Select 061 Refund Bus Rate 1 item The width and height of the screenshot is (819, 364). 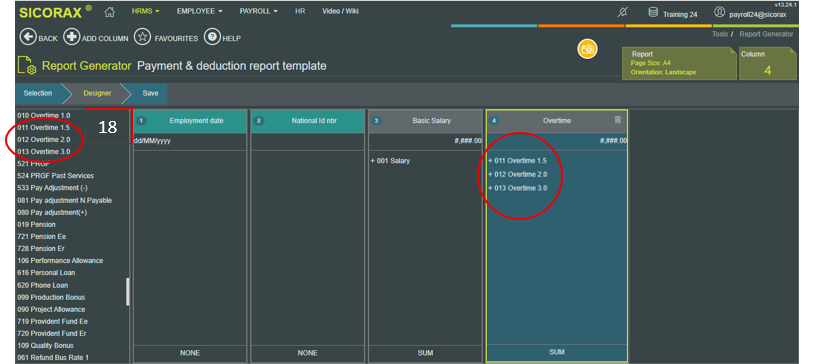pos(53,358)
